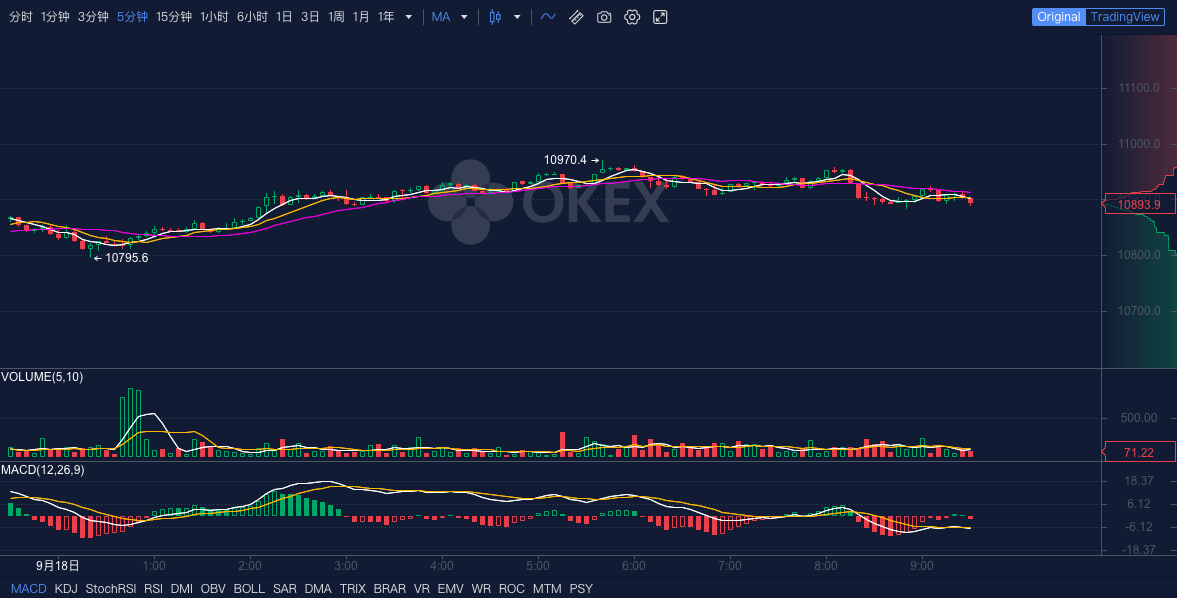Select the 1分钟 interval
Screen dimensions: 1178x598
(55, 17)
